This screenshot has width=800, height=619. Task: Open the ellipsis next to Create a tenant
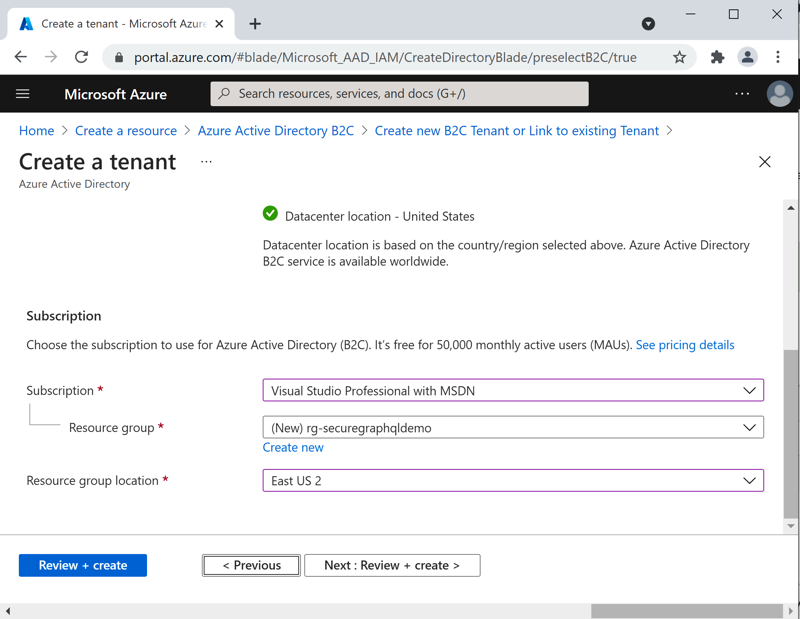click(206, 162)
